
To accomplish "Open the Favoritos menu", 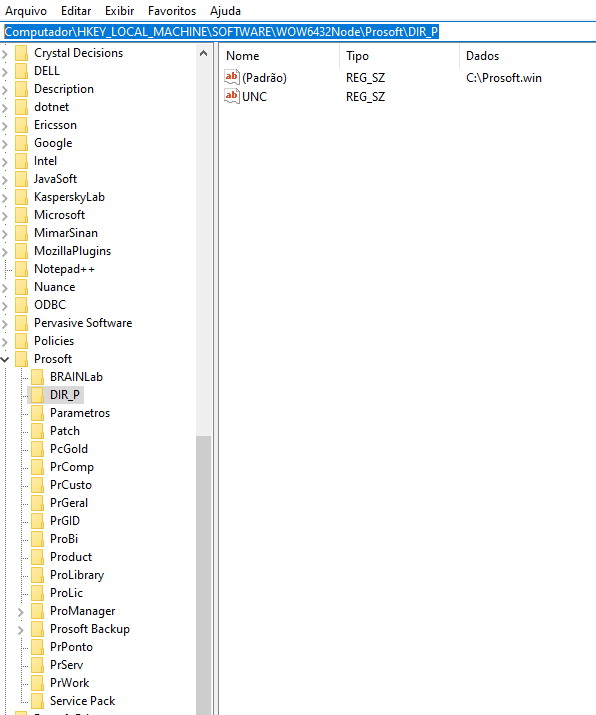I will coord(172,10).
